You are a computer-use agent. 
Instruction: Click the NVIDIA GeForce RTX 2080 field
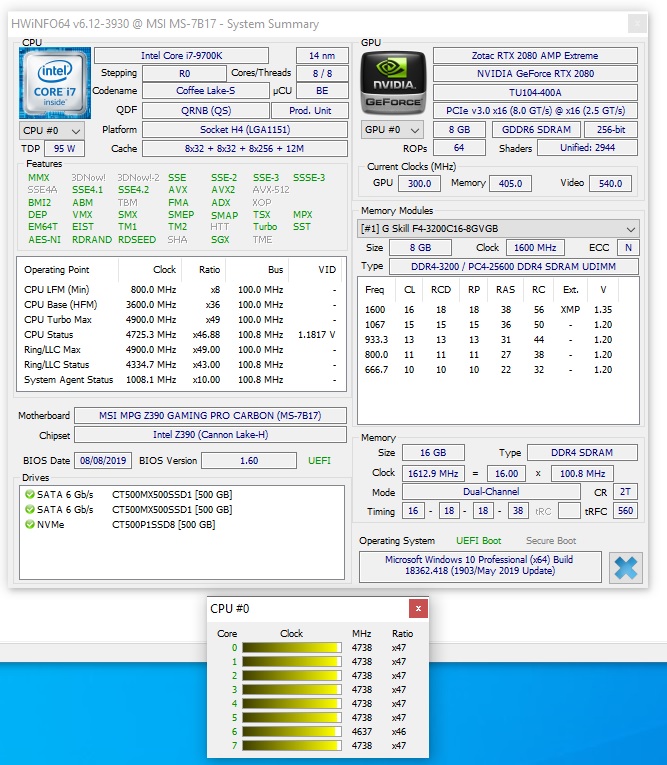tap(535, 74)
